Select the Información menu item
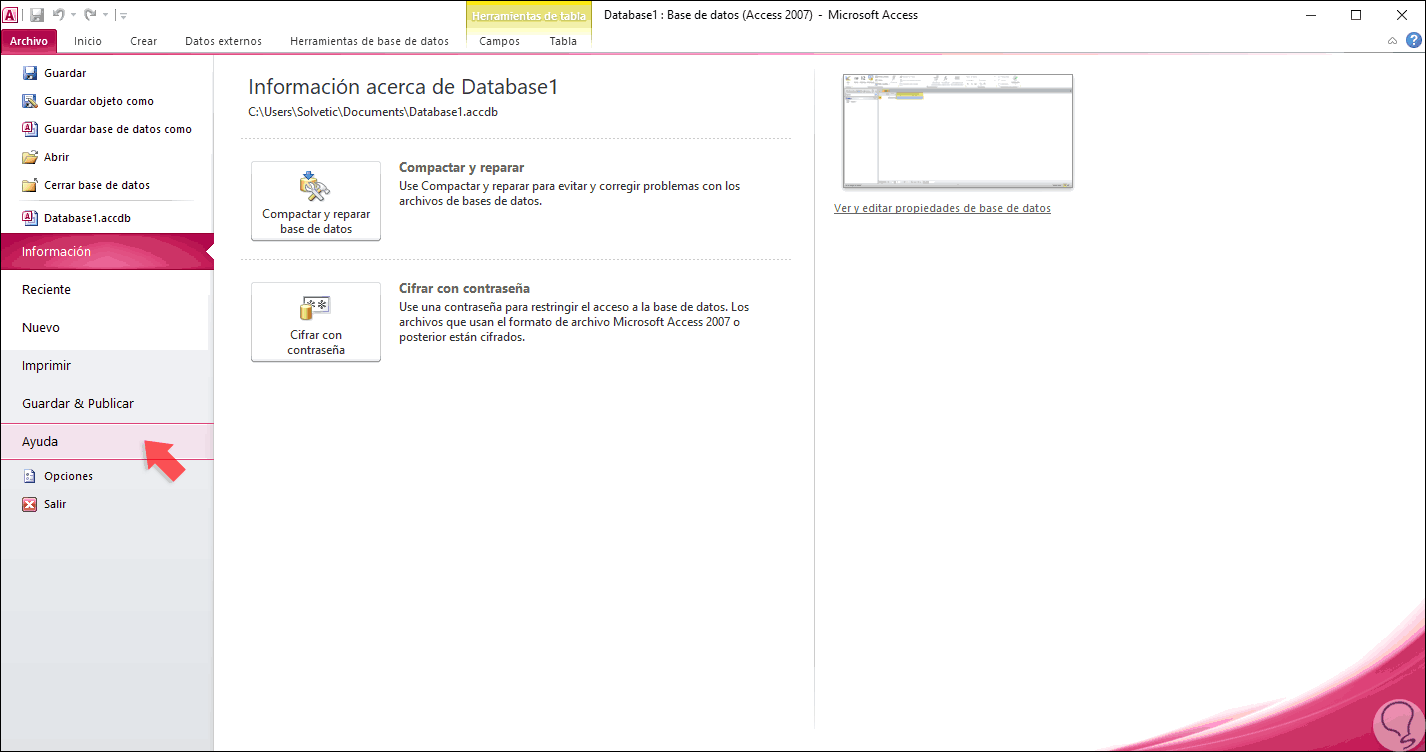Viewport: 1426px width, 752px height. 107,252
